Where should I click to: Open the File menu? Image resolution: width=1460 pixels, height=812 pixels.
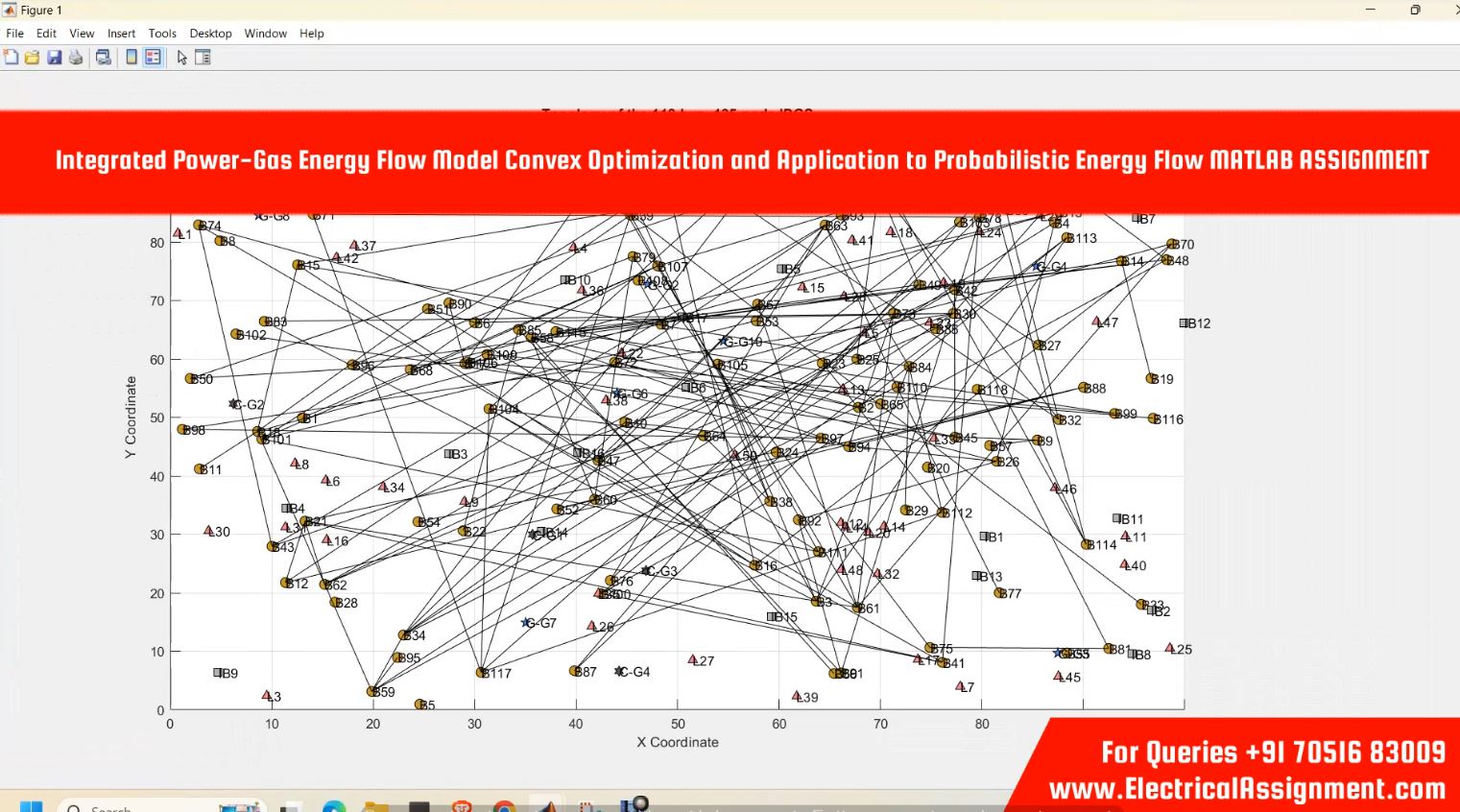pyautogui.click(x=15, y=34)
